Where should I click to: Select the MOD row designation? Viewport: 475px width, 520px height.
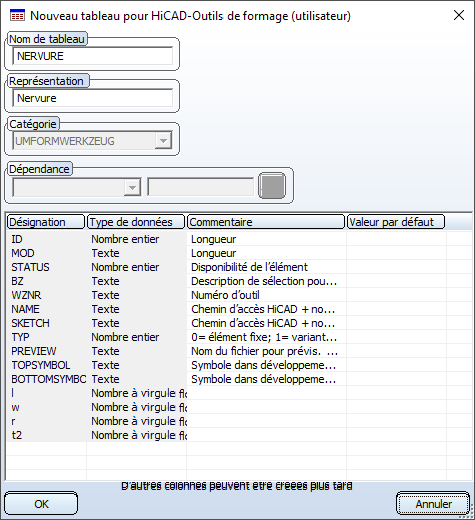[23, 253]
